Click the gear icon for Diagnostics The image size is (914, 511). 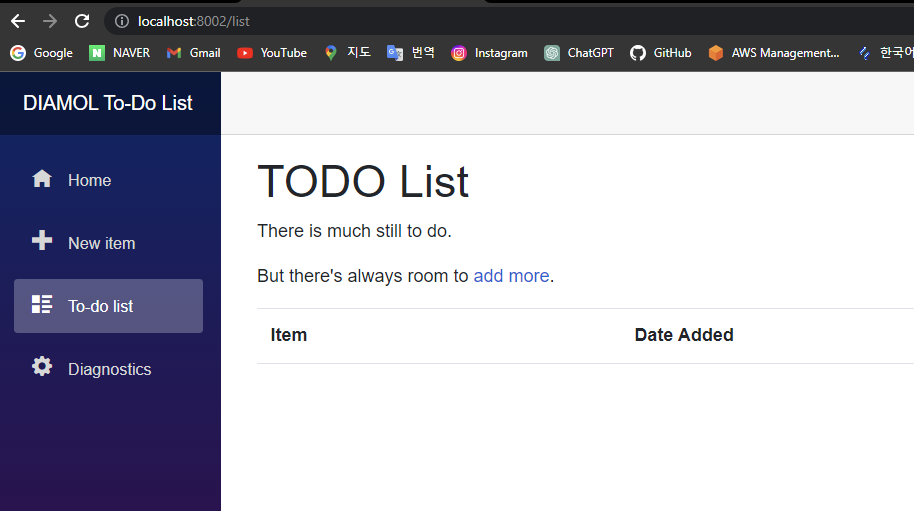pyautogui.click(x=42, y=366)
